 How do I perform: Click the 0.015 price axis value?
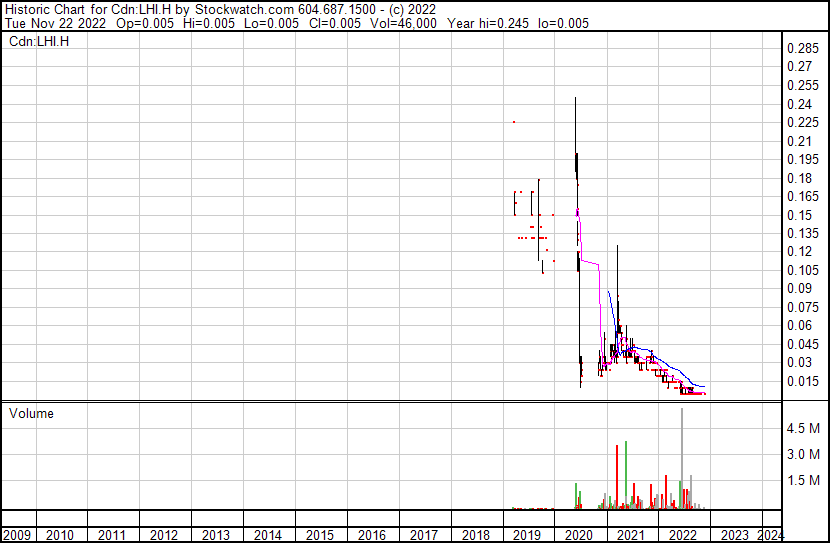click(x=802, y=382)
